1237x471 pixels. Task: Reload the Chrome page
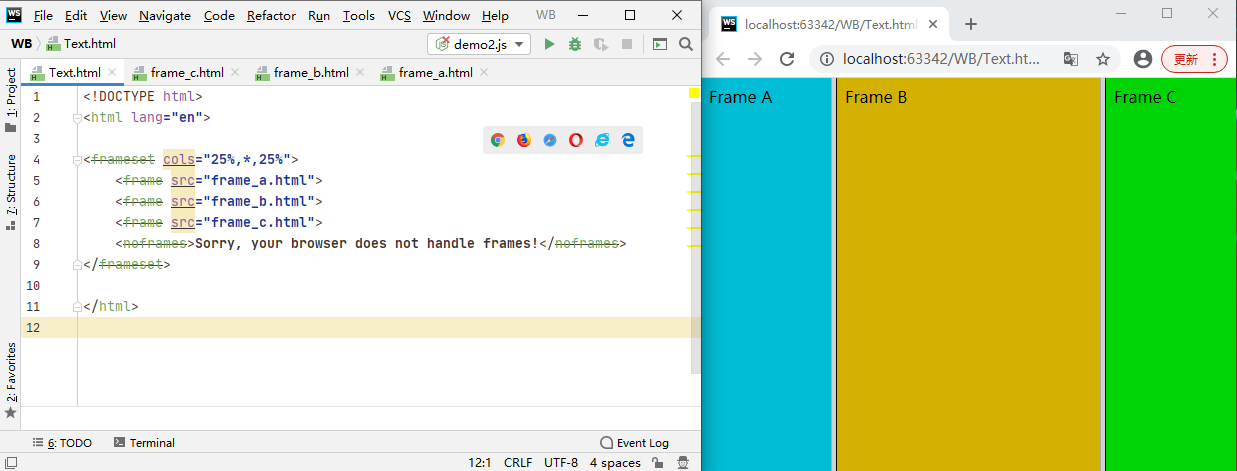click(x=787, y=59)
